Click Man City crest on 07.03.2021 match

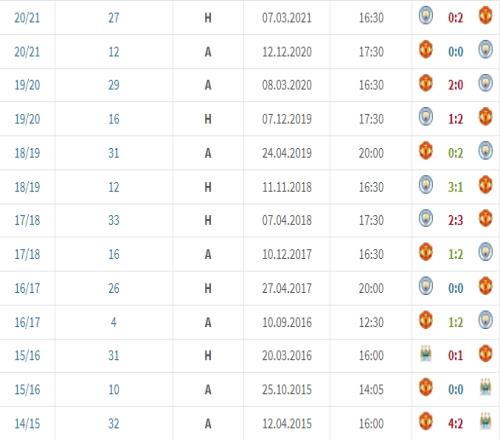[426, 16]
